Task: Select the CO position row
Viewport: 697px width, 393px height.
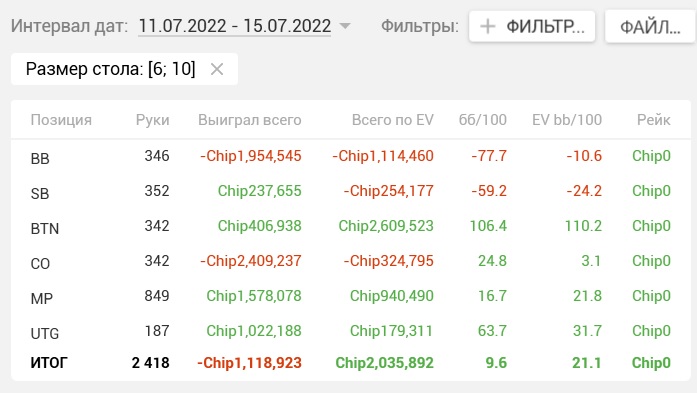Action: pos(351,261)
